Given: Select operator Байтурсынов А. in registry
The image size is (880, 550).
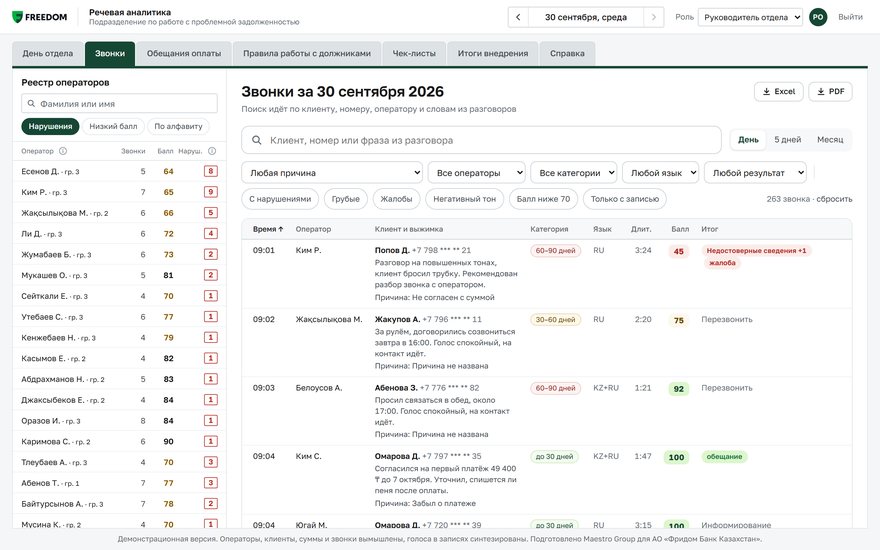Looking at the screenshot, I should pyautogui.click(x=119, y=503).
